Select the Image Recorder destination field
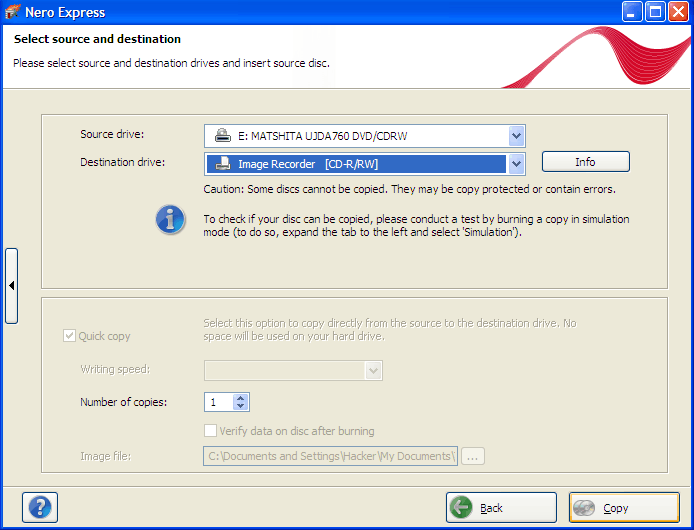This screenshot has height=530, width=694. click(365, 164)
